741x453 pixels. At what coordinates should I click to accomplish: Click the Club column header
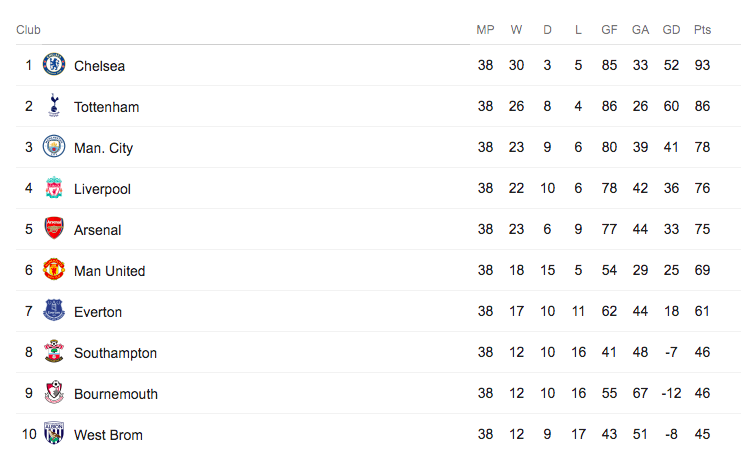tap(28, 30)
